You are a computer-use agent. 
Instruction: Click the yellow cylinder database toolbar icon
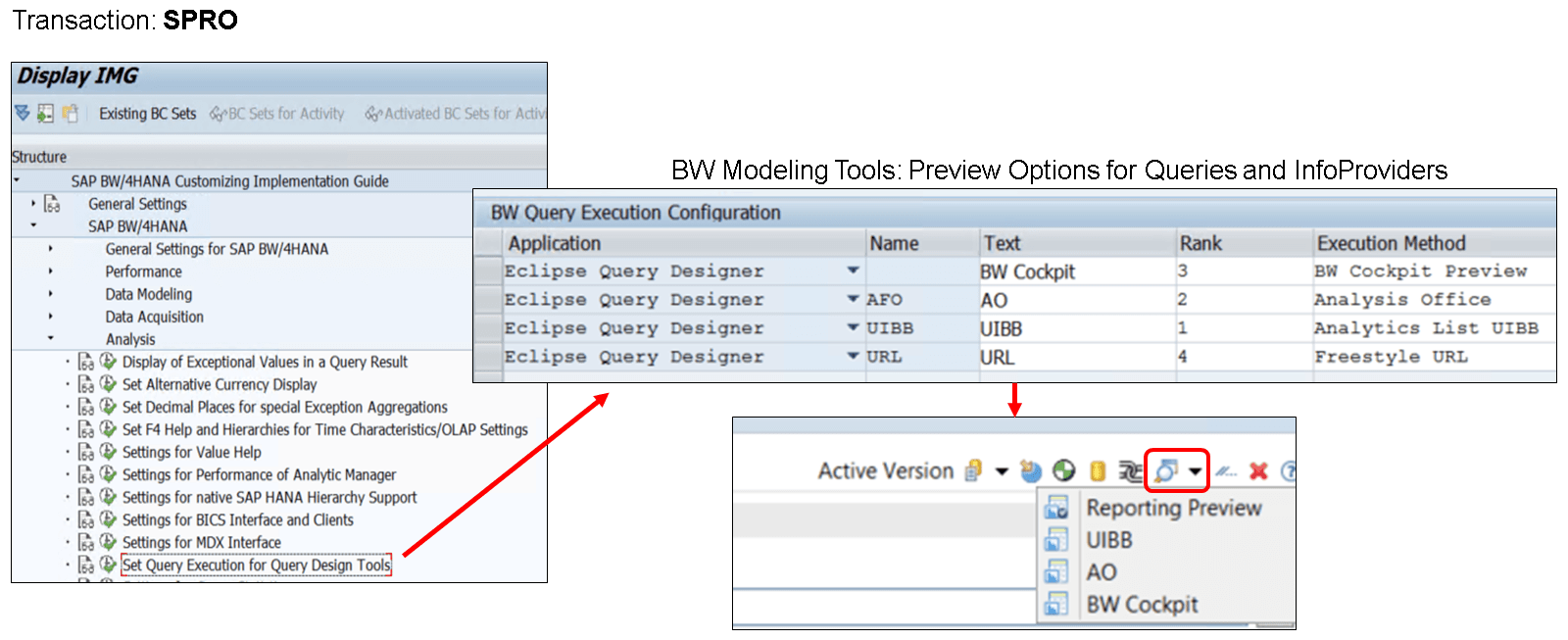pos(1098,471)
